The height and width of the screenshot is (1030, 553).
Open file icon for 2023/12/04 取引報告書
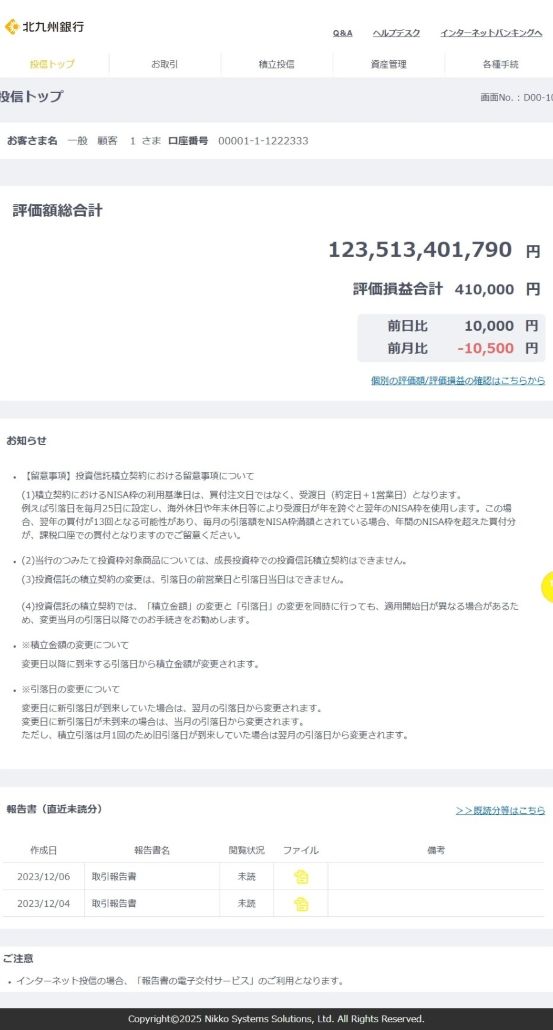[301, 904]
